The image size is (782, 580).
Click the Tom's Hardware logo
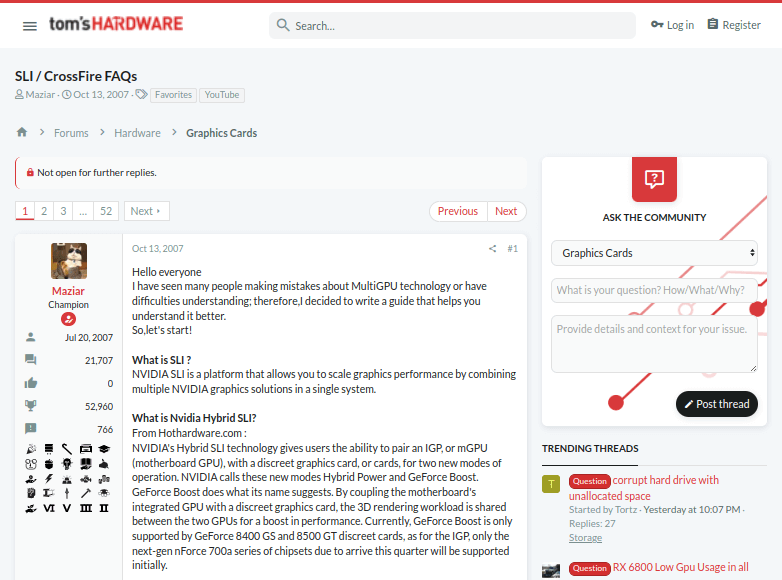tap(116, 24)
